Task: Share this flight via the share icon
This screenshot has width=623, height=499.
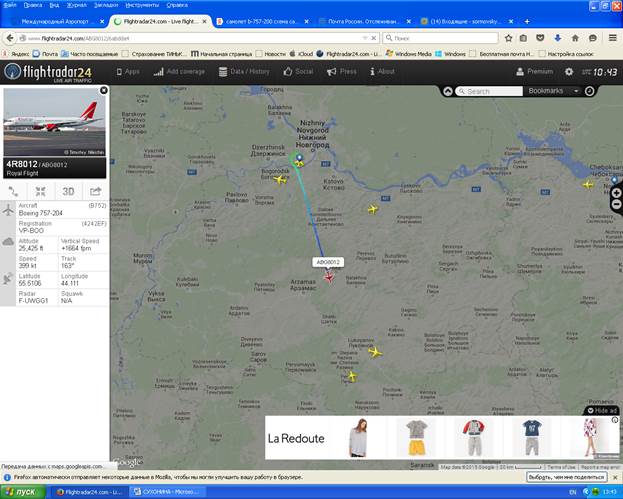Action: tap(95, 192)
